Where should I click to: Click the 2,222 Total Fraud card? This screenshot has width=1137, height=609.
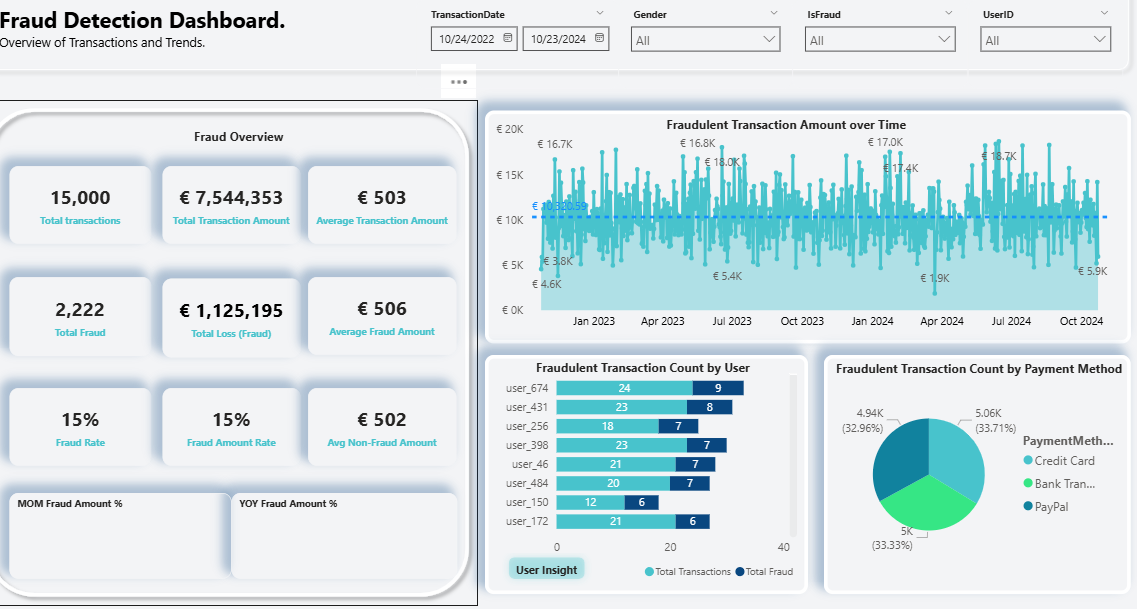80,317
